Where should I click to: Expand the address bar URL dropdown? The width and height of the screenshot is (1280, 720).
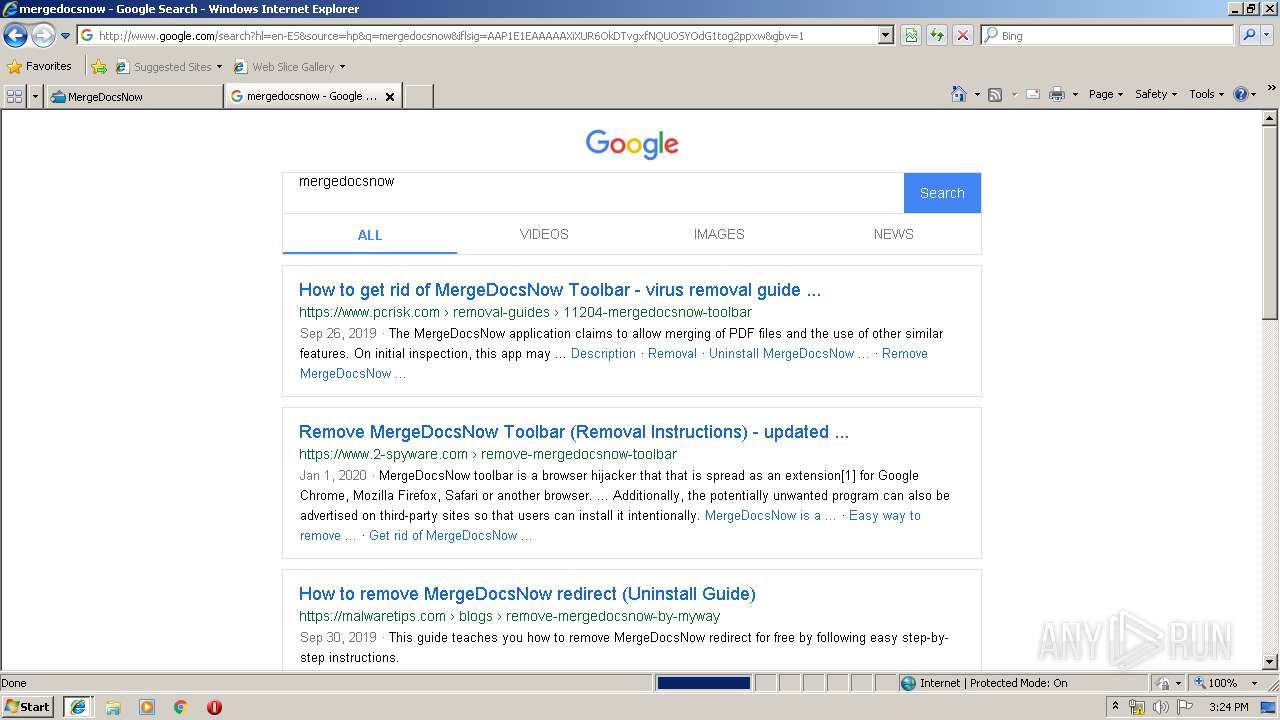coord(885,35)
